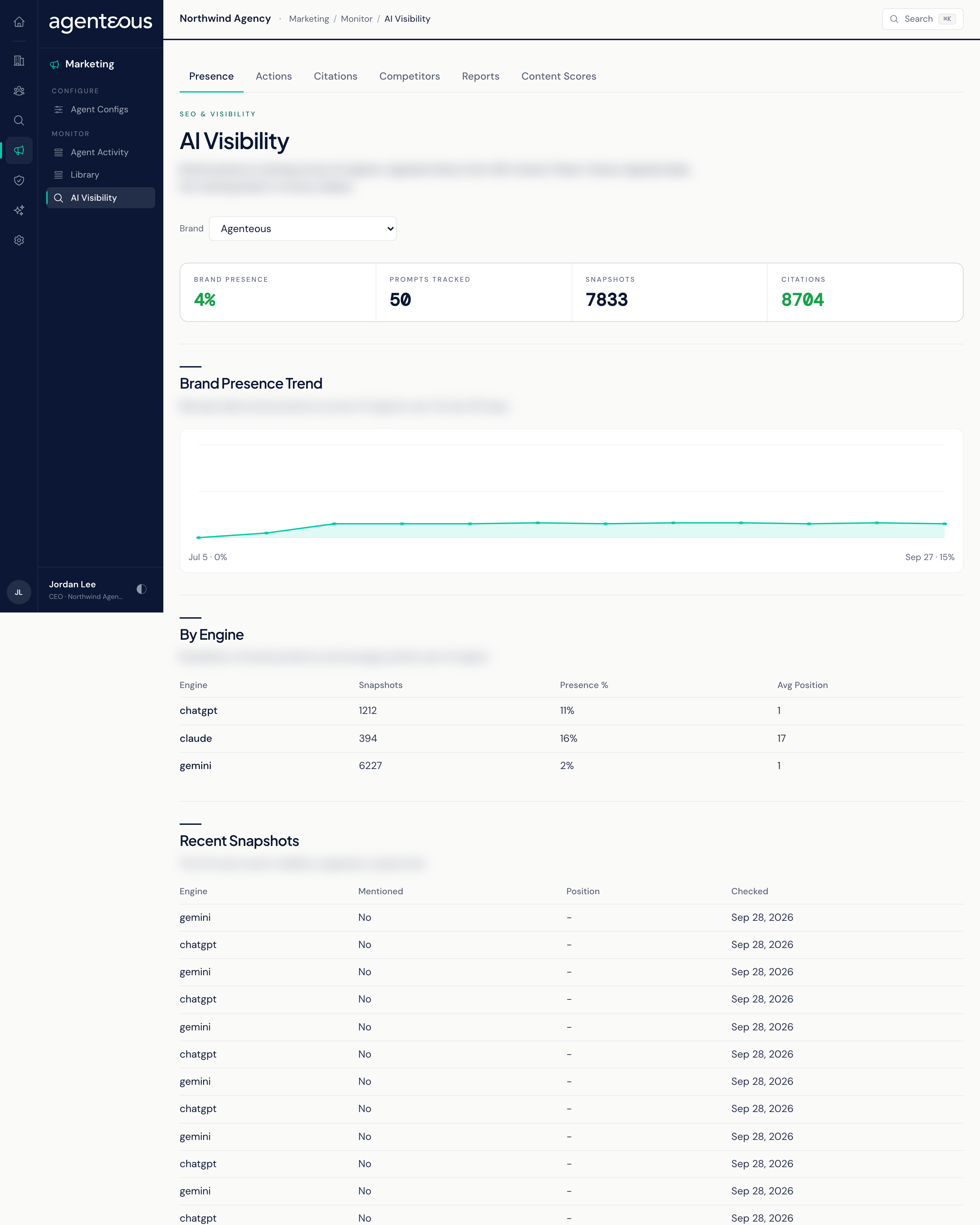Switch to the Competitors tab

coord(410,76)
